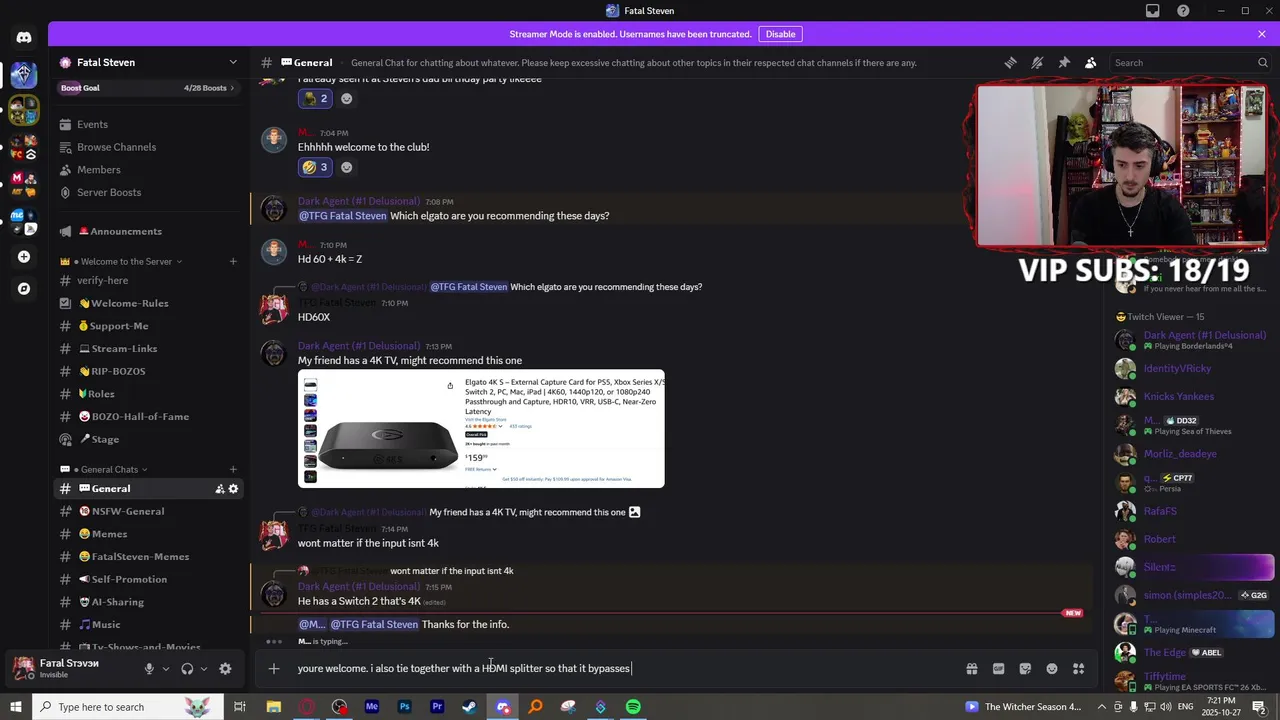Viewport: 1280px width, 720px height.
Task: Disable Streamer Mode
Action: point(780,34)
